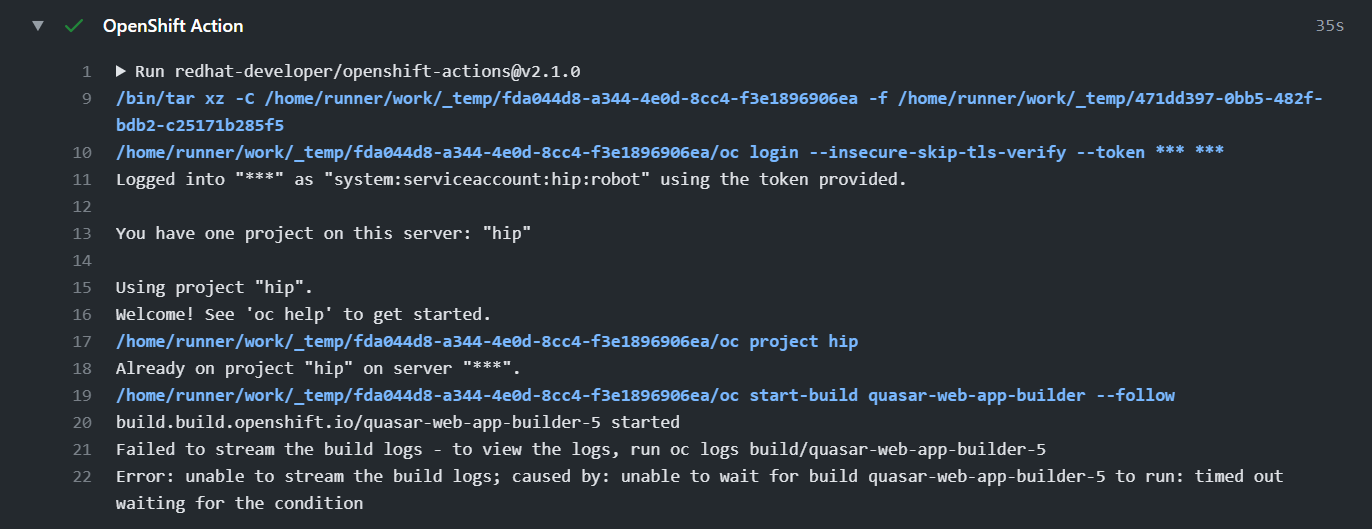Viewport: 1372px width, 529px height.
Task: Collapse the OpenShift Action step
Action: 38,26
